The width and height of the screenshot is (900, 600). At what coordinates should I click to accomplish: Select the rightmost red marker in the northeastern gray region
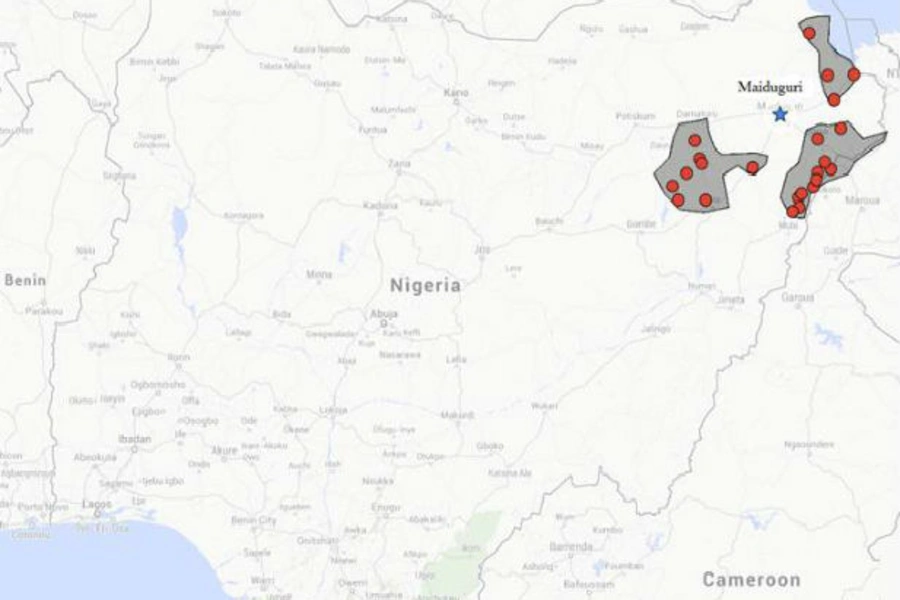click(854, 74)
